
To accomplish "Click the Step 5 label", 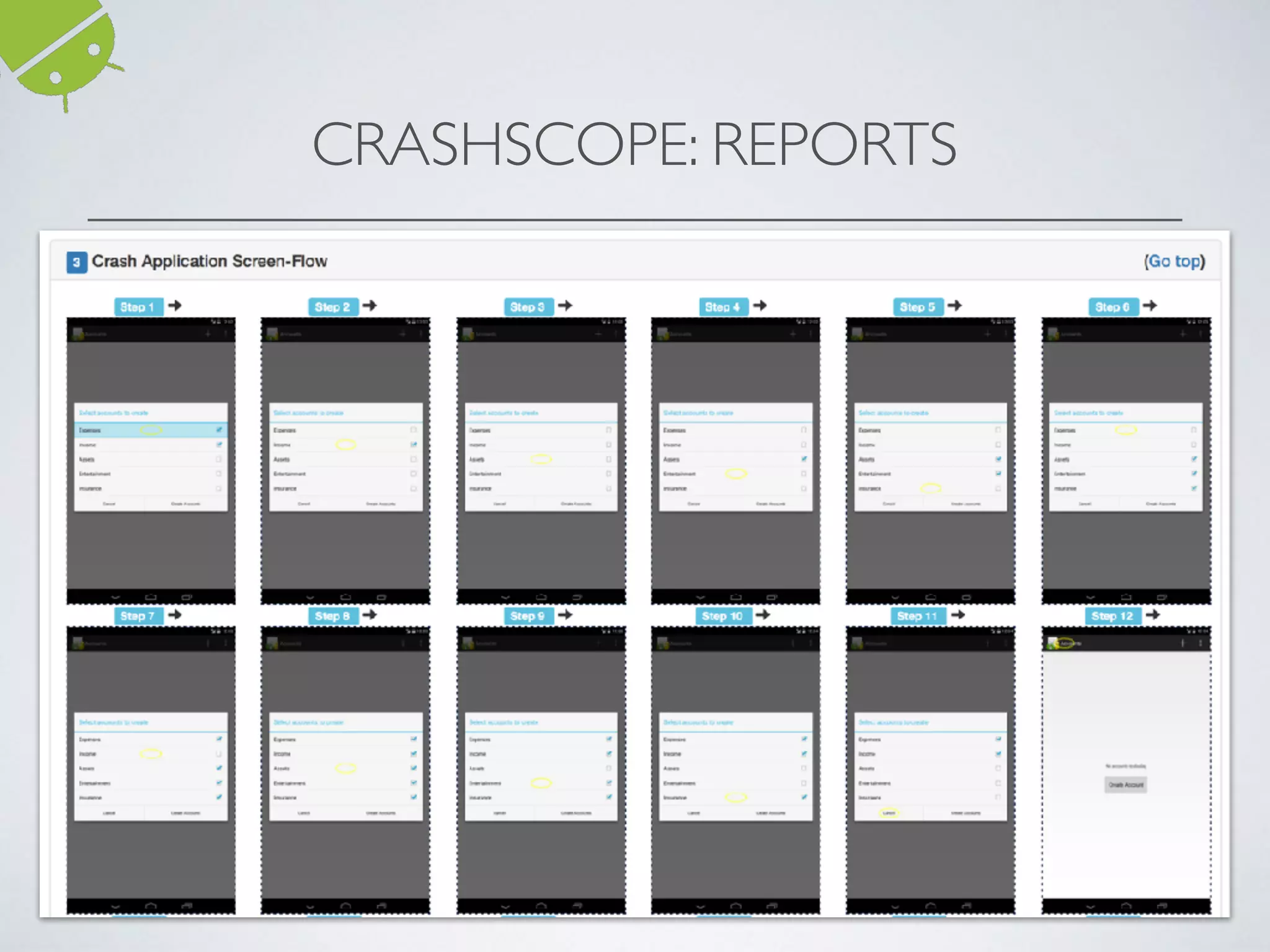I will pos(918,307).
